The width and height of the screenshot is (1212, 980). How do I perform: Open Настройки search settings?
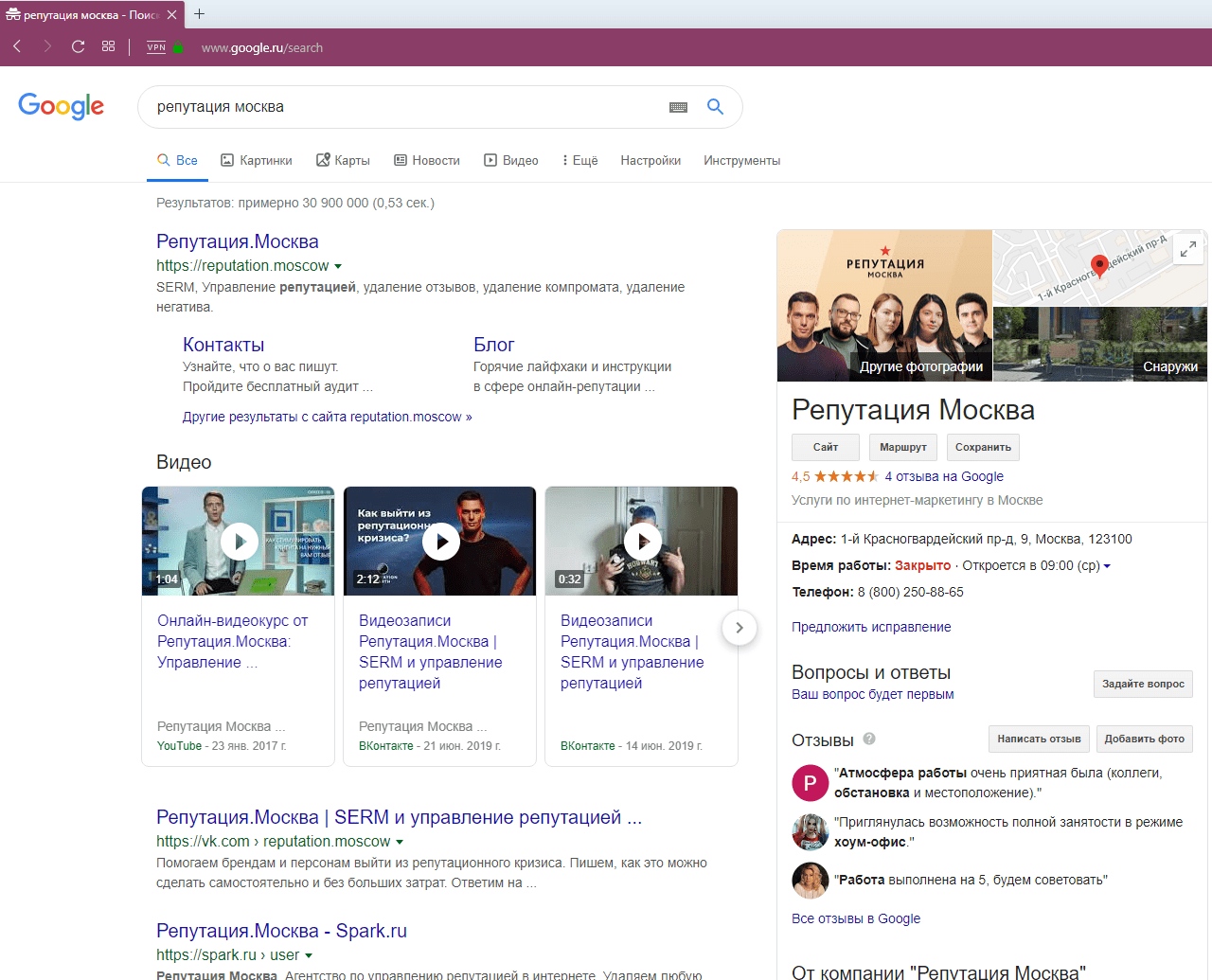tap(651, 160)
